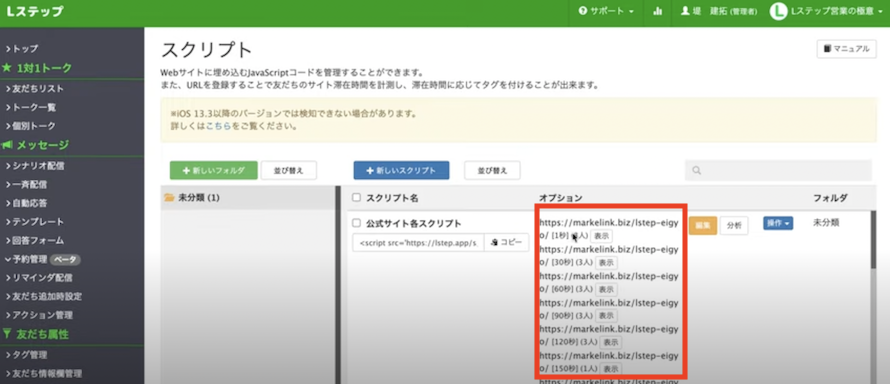The image size is (890, 384).
Task: Click the orange 編集 button
Action: pyautogui.click(x=703, y=225)
